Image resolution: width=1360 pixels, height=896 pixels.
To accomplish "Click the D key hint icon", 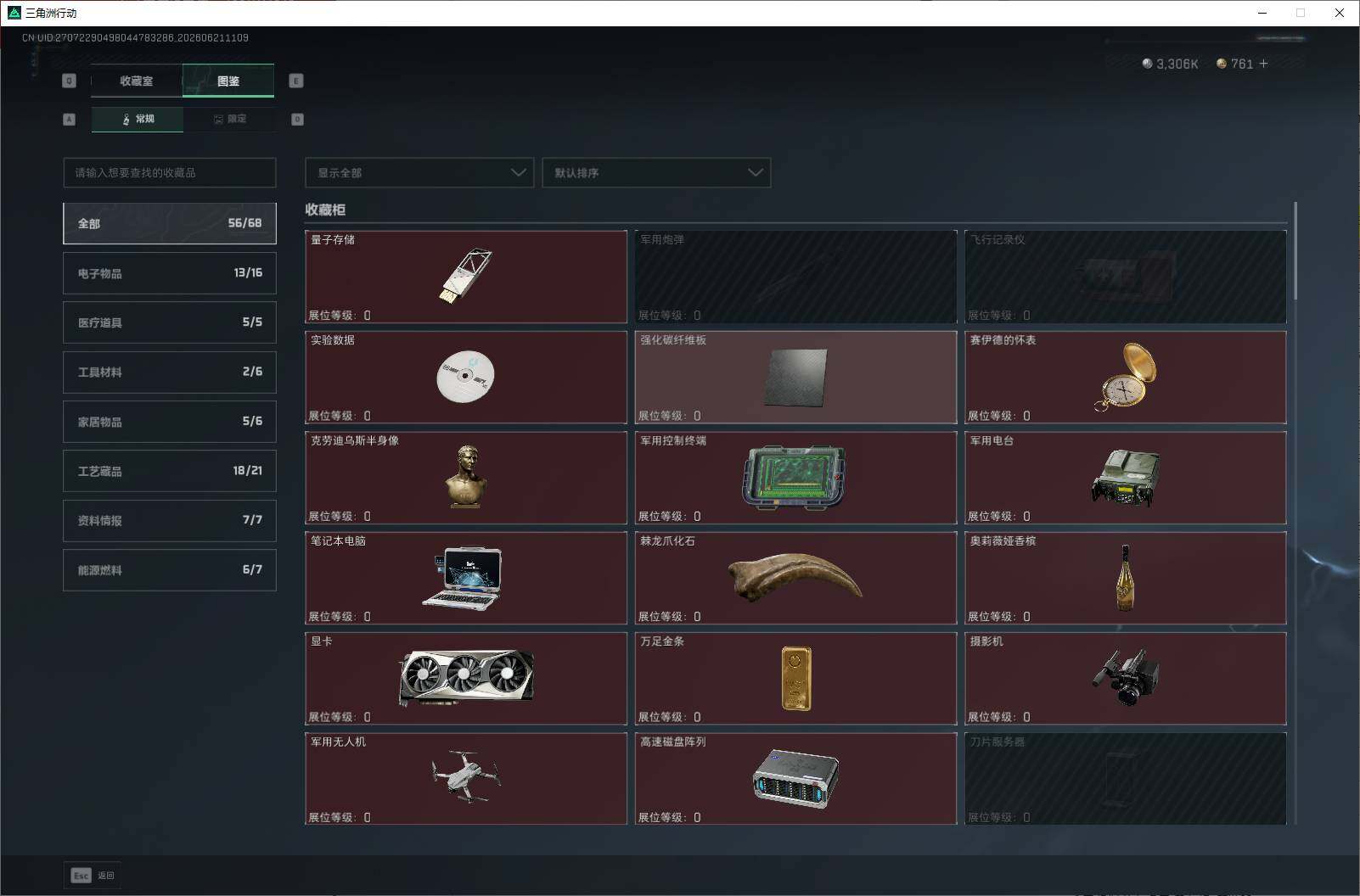I will click(x=297, y=120).
